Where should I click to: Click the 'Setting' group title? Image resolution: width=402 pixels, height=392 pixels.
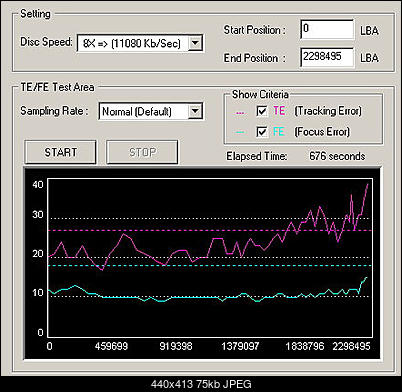35,14
